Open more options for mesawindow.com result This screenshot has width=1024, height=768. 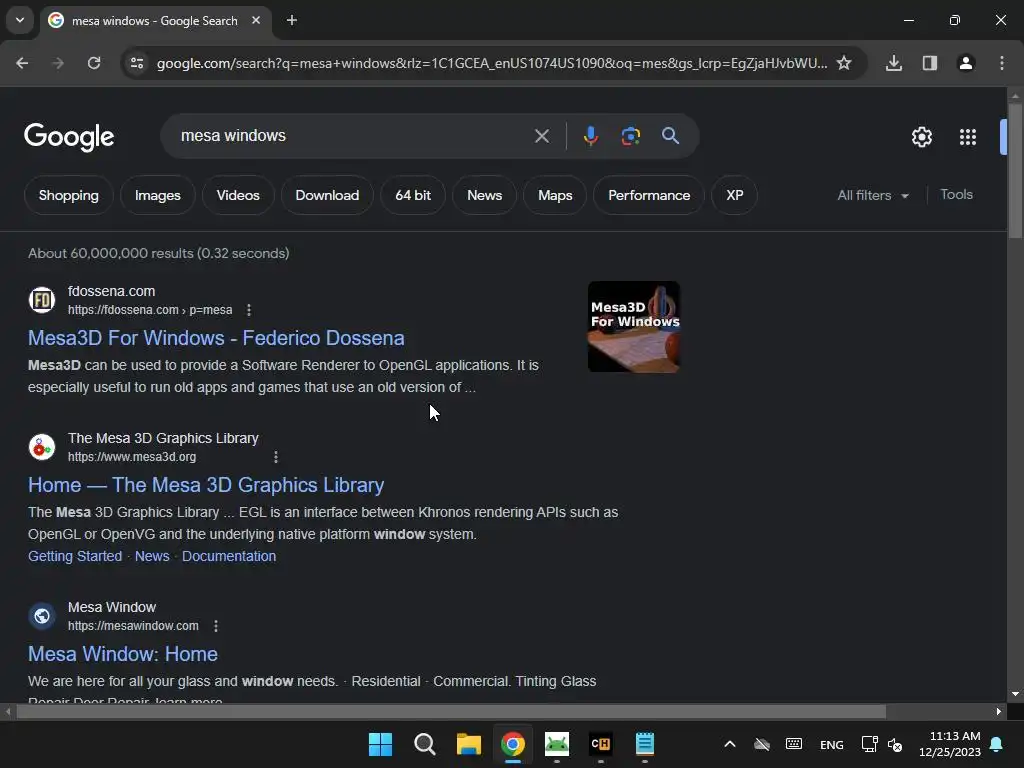coord(216,626)
